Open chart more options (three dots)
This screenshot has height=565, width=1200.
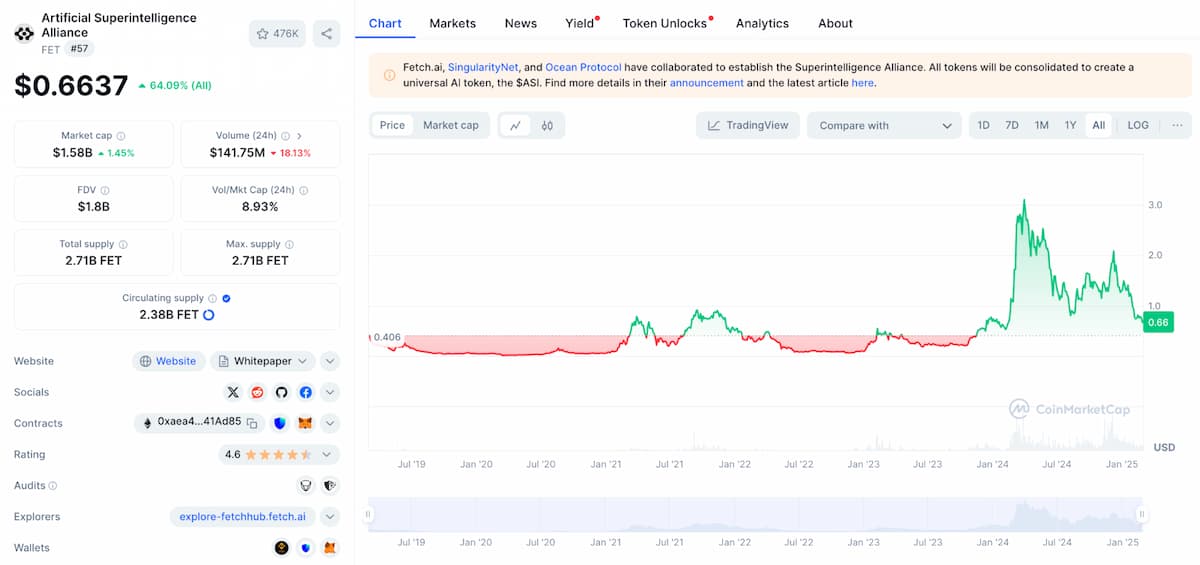(1177, 125)
